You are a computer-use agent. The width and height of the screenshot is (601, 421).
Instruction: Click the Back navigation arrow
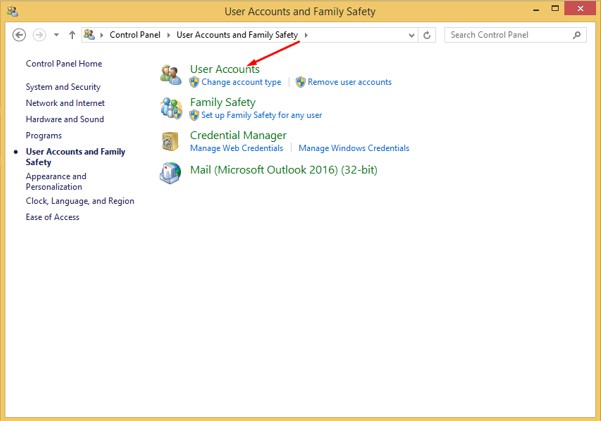(19, 35)
